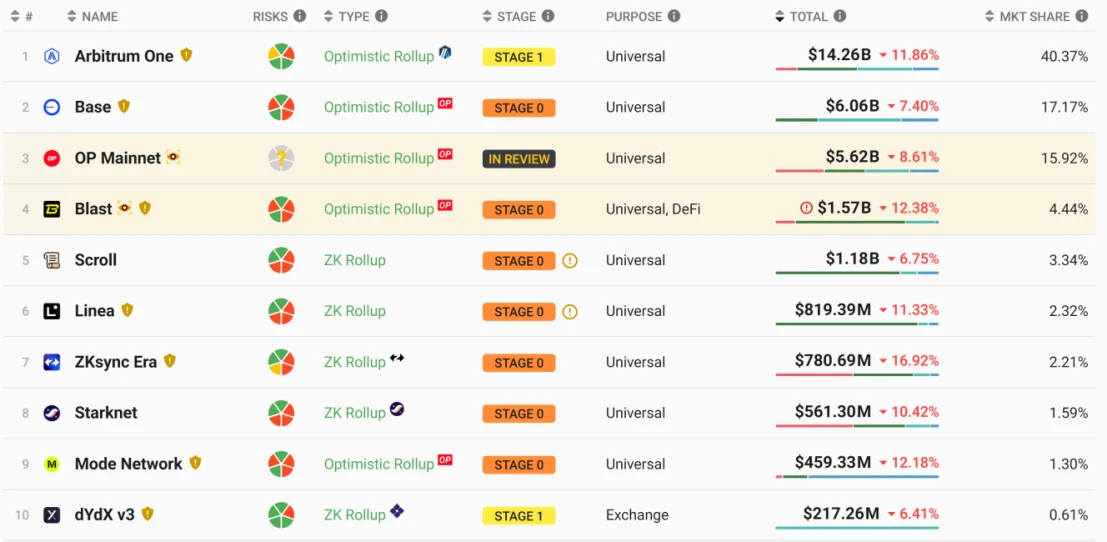Click the Arbitrum One logo icon
The height and width of the screenshot is (542, 1107).
pos(52,57)
